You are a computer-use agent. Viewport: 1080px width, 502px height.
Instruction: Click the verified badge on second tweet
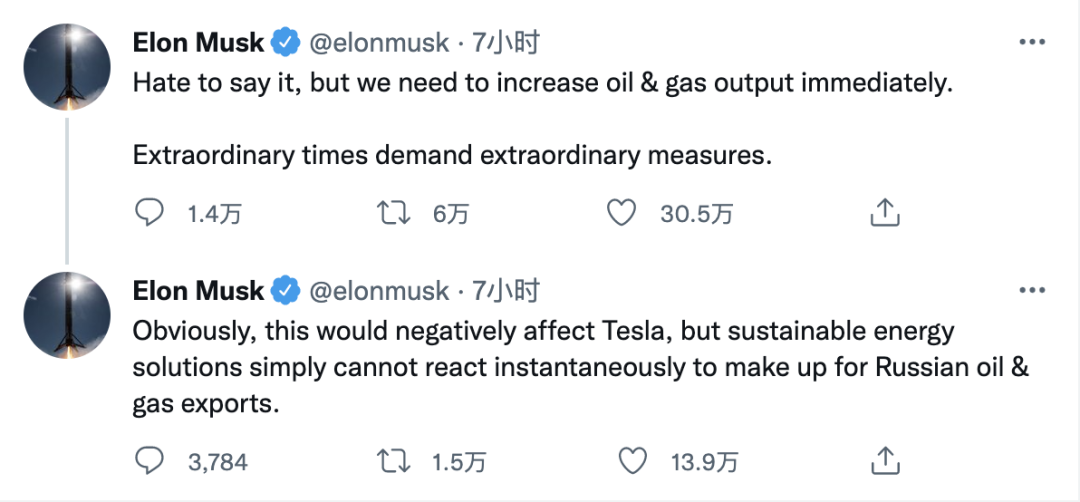(x=286, y=291)
